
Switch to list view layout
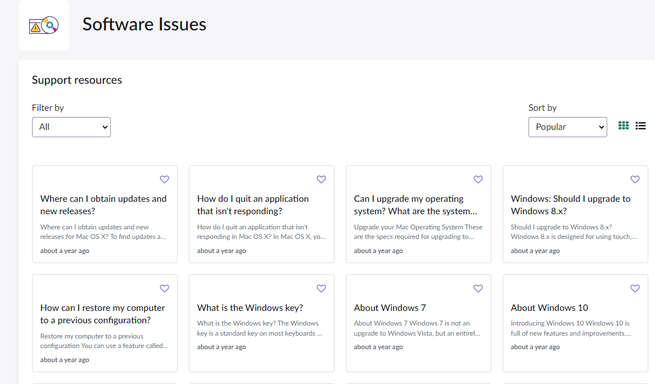641,126
